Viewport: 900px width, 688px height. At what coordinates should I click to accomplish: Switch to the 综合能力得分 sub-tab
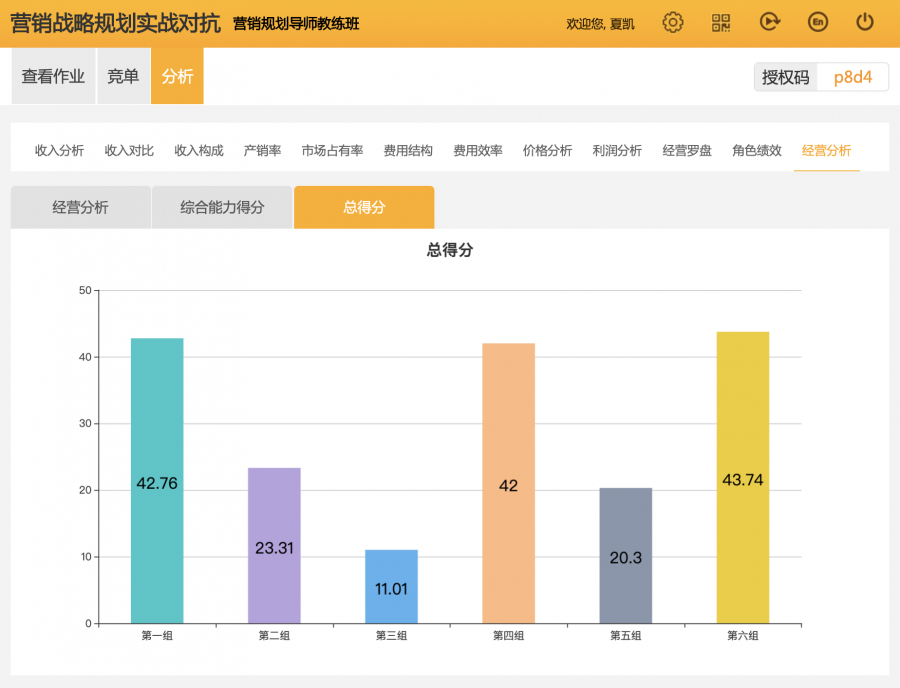coord(222,208)
